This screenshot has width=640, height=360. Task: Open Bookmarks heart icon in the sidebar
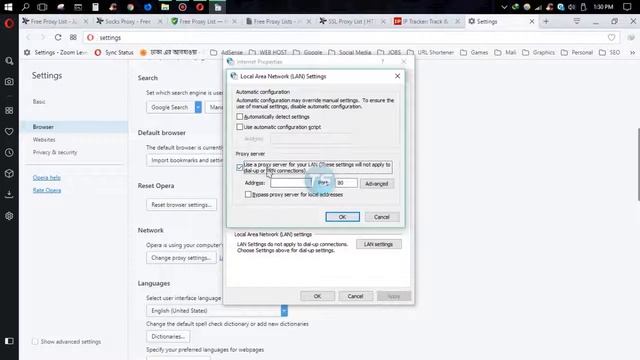point(9,131)
